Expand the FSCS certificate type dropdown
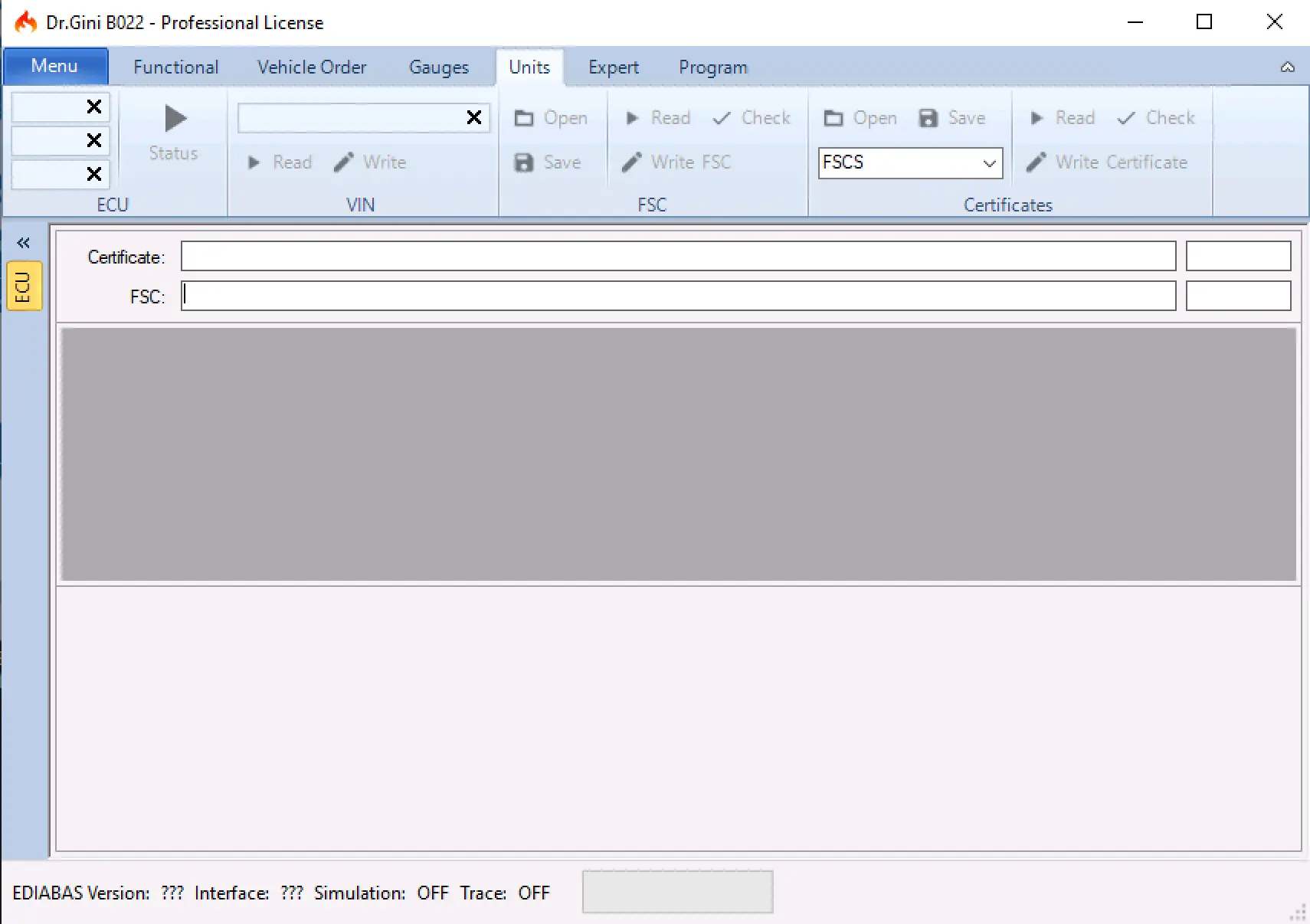 (989, 163)
